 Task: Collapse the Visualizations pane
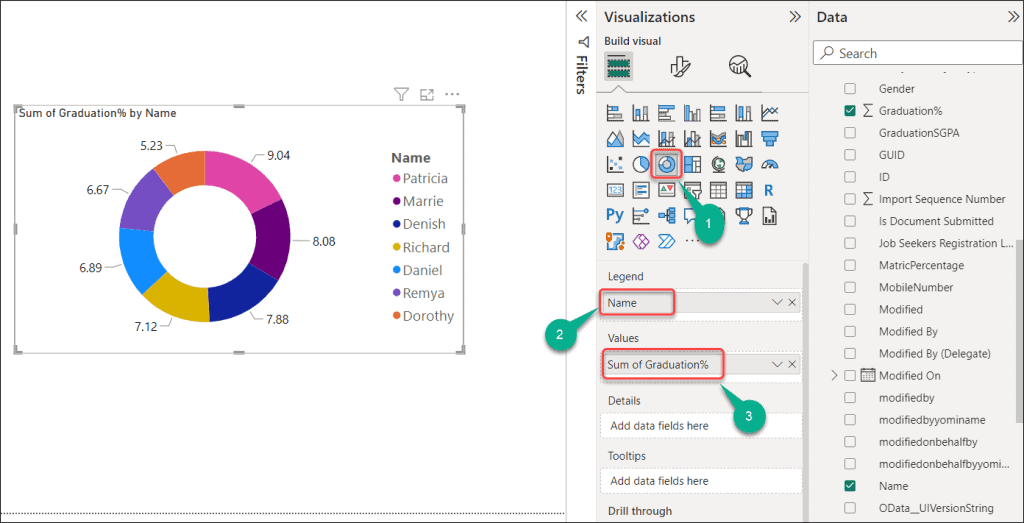(x=795, y=17)
